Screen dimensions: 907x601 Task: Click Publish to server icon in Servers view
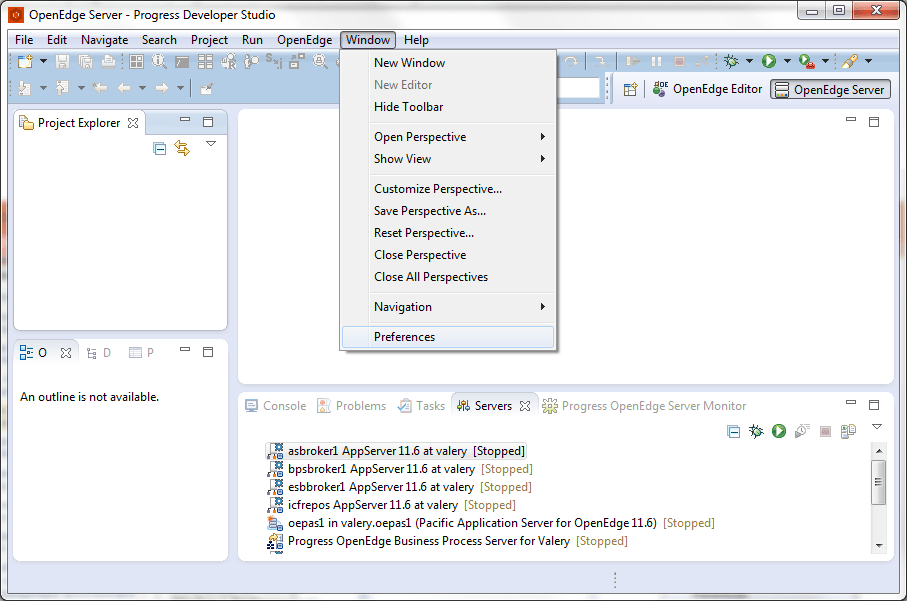pos(849,431)
